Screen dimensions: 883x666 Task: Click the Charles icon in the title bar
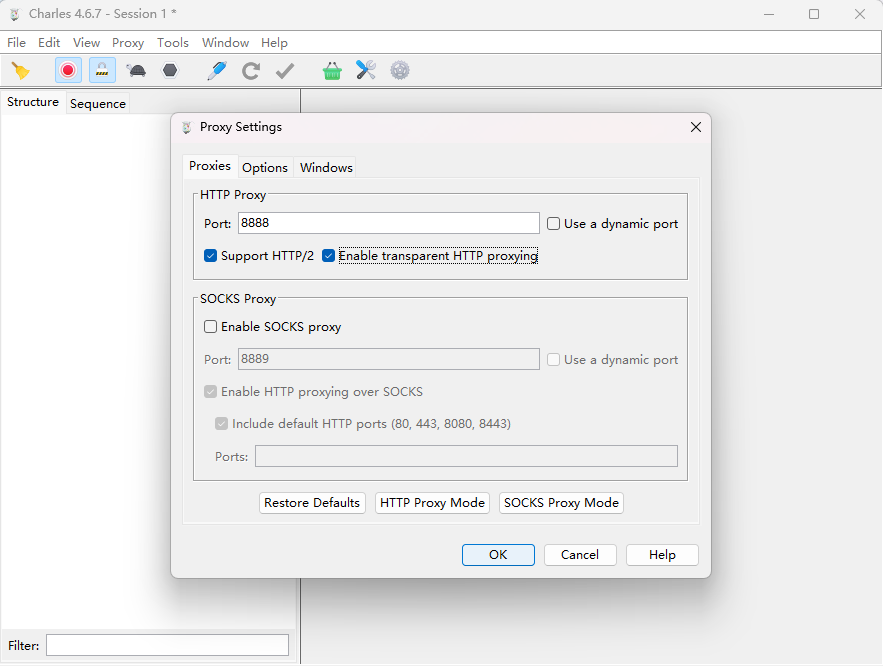[15, 14]
